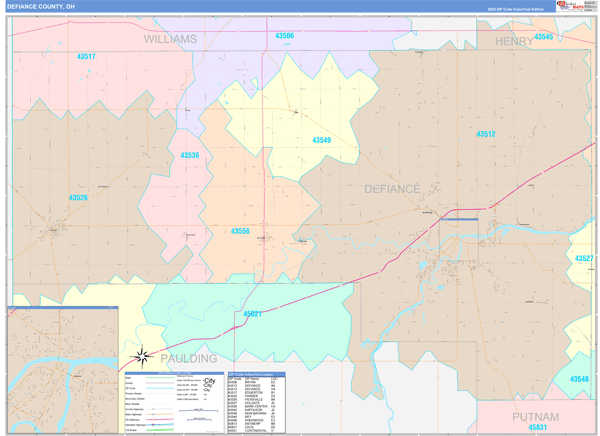
Task: Select the 2022 ZIP Code ColorCast Edition text
Action: 515,8
